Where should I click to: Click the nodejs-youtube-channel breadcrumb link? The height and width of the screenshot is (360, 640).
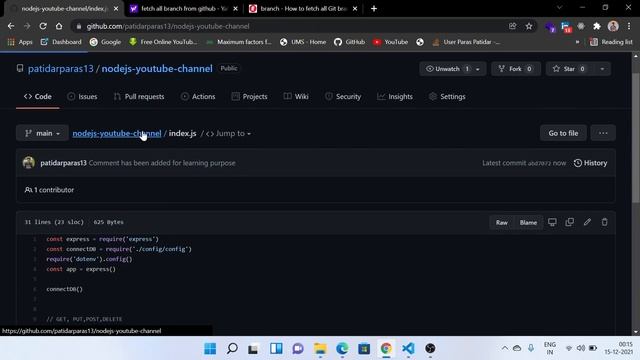point(117,133)
